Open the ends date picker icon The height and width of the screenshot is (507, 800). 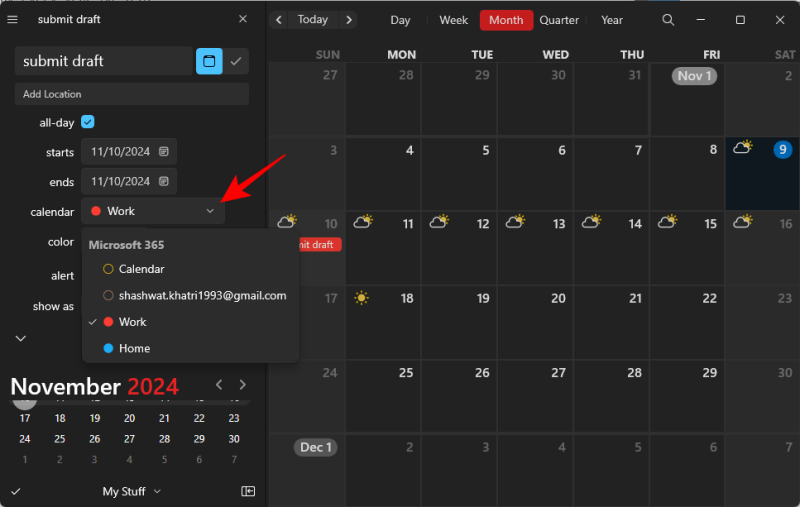tap(164, 181)
